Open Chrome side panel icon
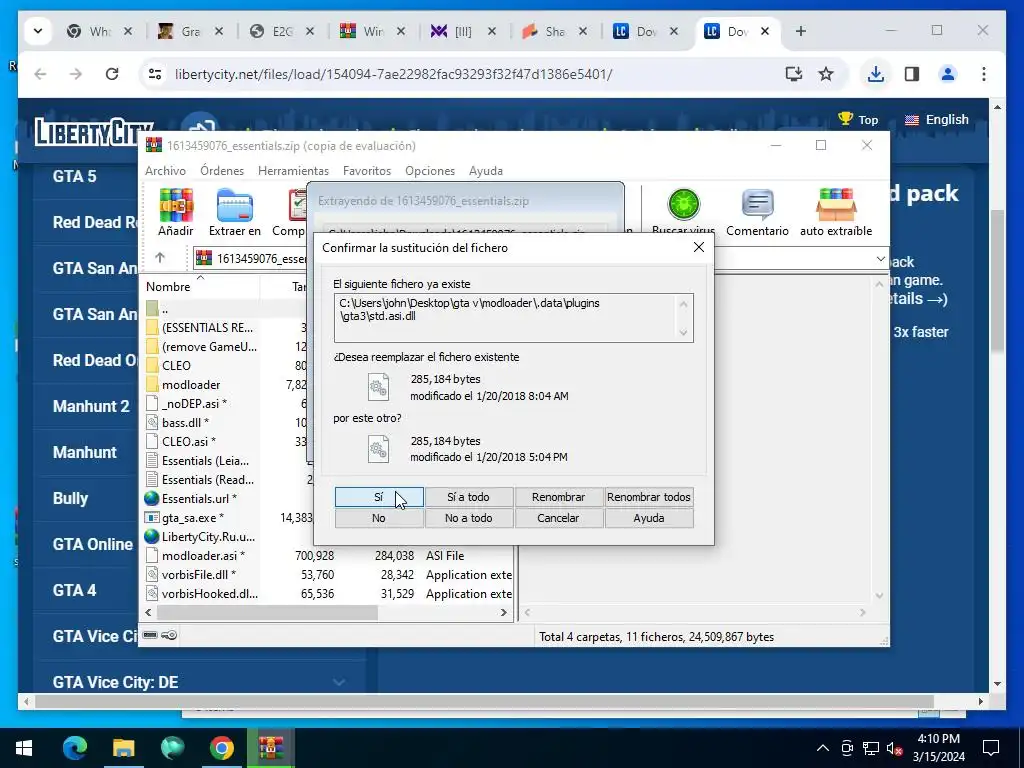Viewport: 1024px width, 768px height. (912, 74)
